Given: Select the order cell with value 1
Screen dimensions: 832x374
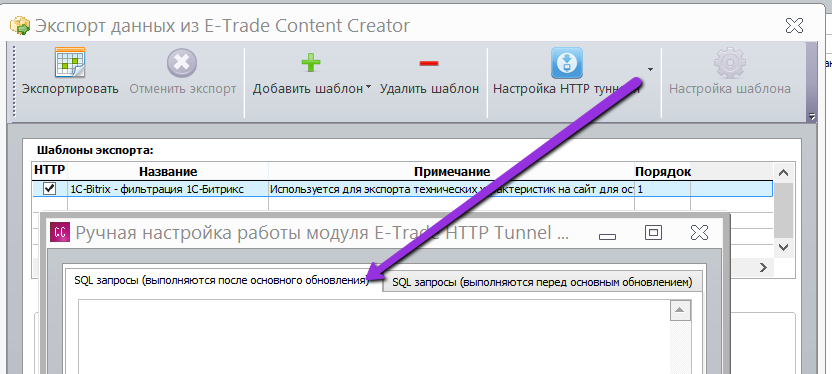Looking at the screenshot, I should point(663,189).
